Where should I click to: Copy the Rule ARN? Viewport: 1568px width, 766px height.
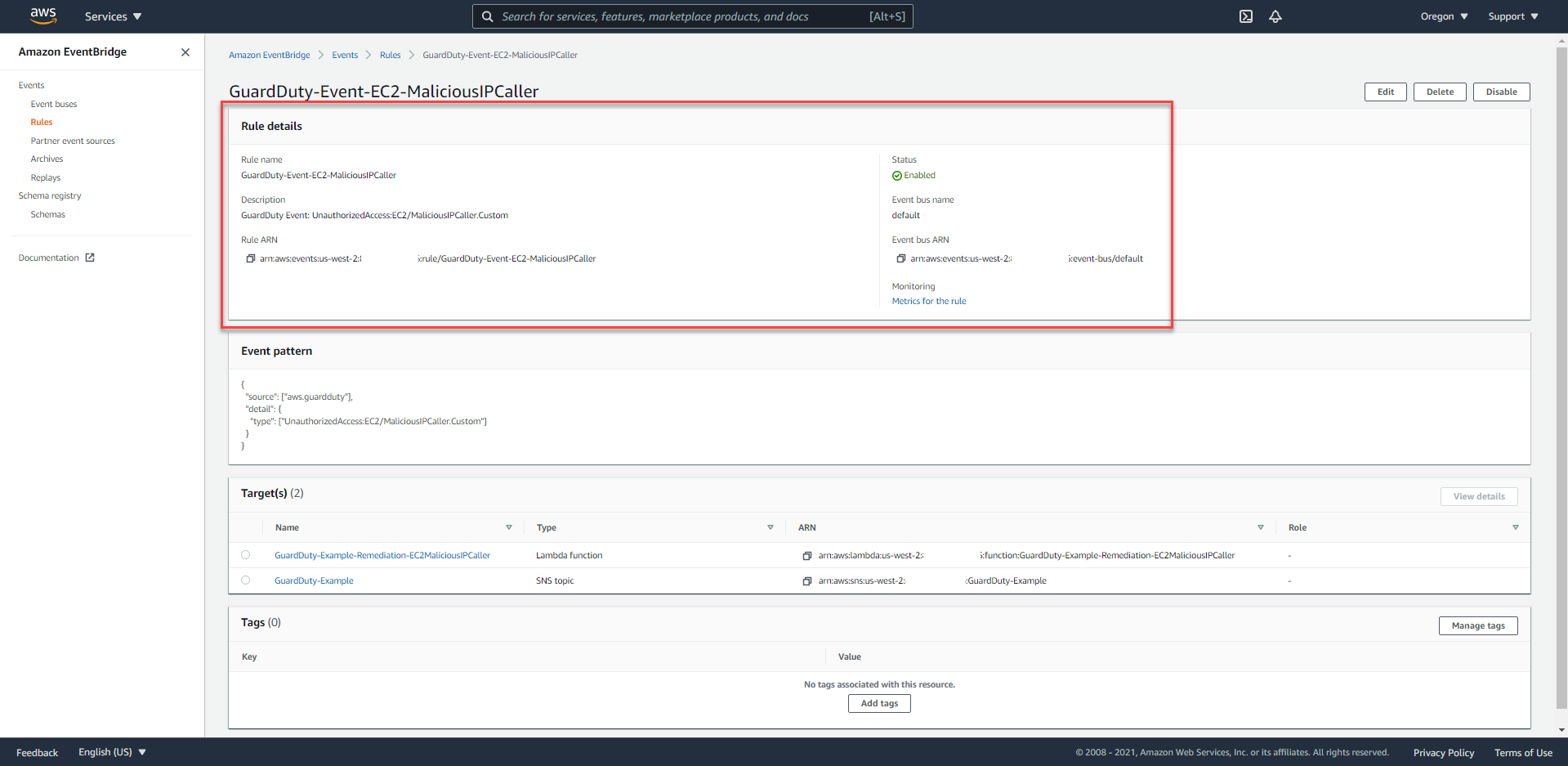(x=251, y=258)
